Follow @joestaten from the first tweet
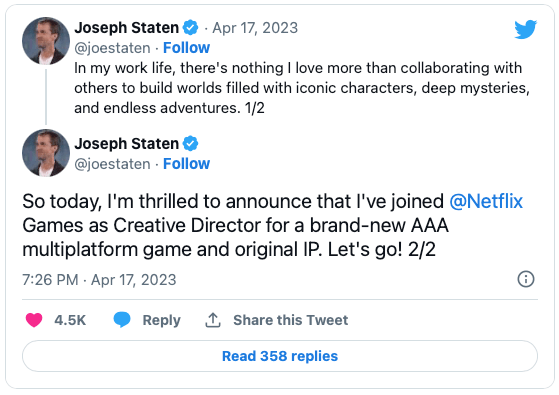This screenshot has width=559, height=395. (x=186, y=48)
